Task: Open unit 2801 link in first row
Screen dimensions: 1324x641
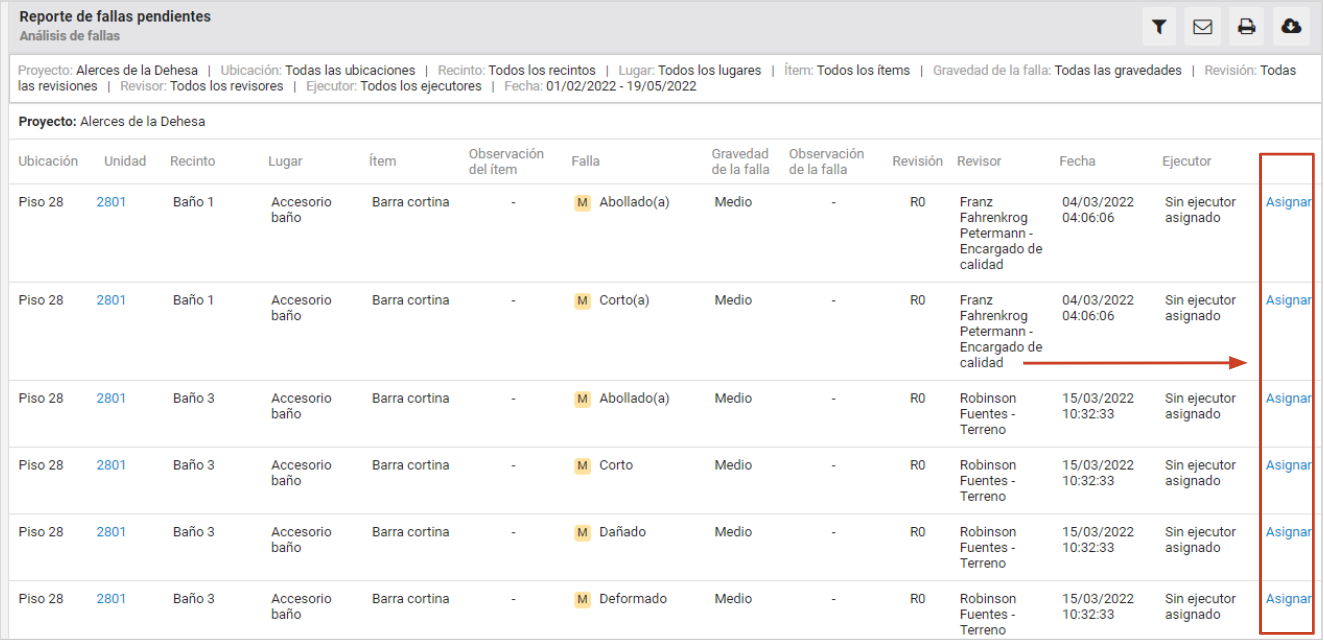Action: click(111, 202)
